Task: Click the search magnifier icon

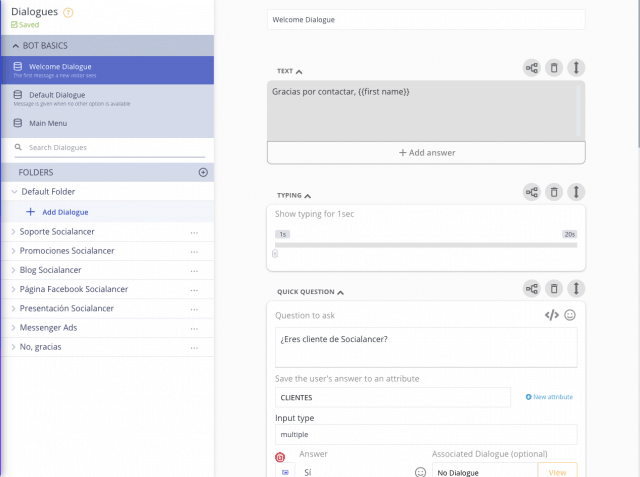Action: pyautogui.click(x=18, y=147)
